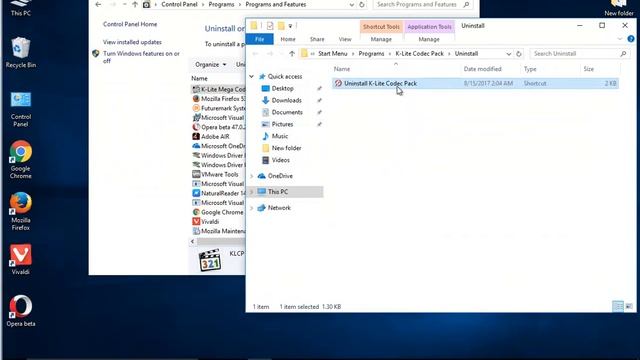Click Programs breadcrumb in Explorer address bar

coord(371,53)
